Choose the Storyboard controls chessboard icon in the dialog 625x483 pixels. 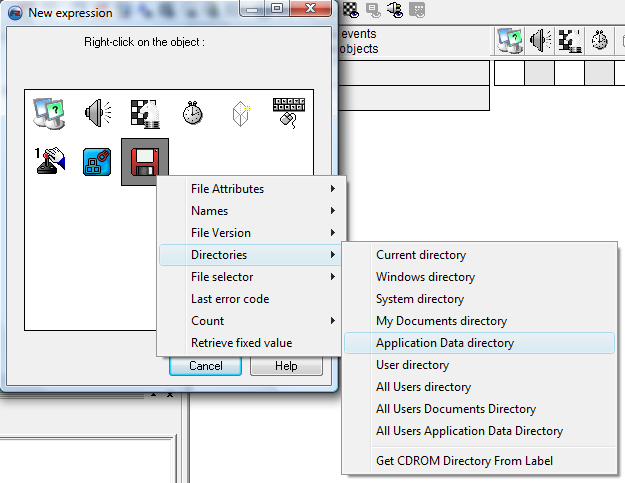click(x=145, y=112)
